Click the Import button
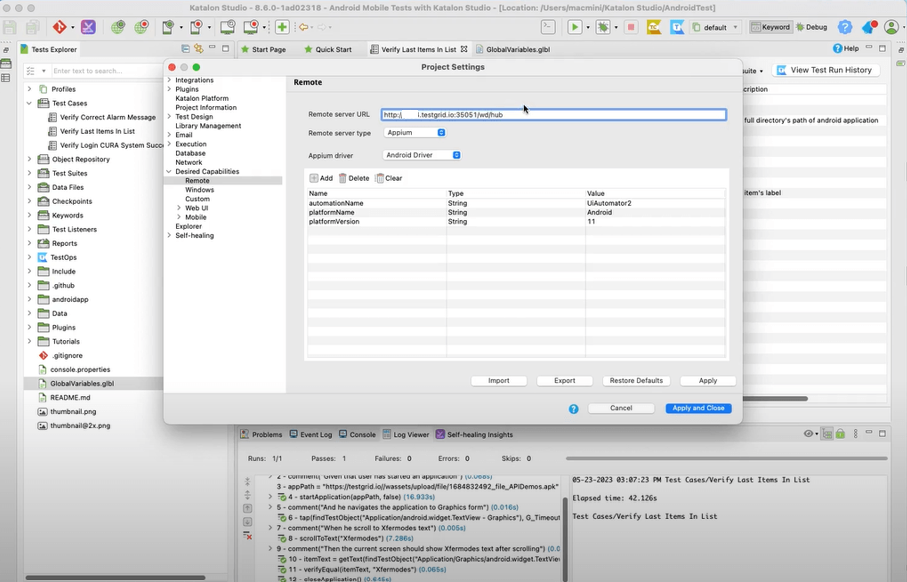This screenshot has height=582, width=907. 499,381
